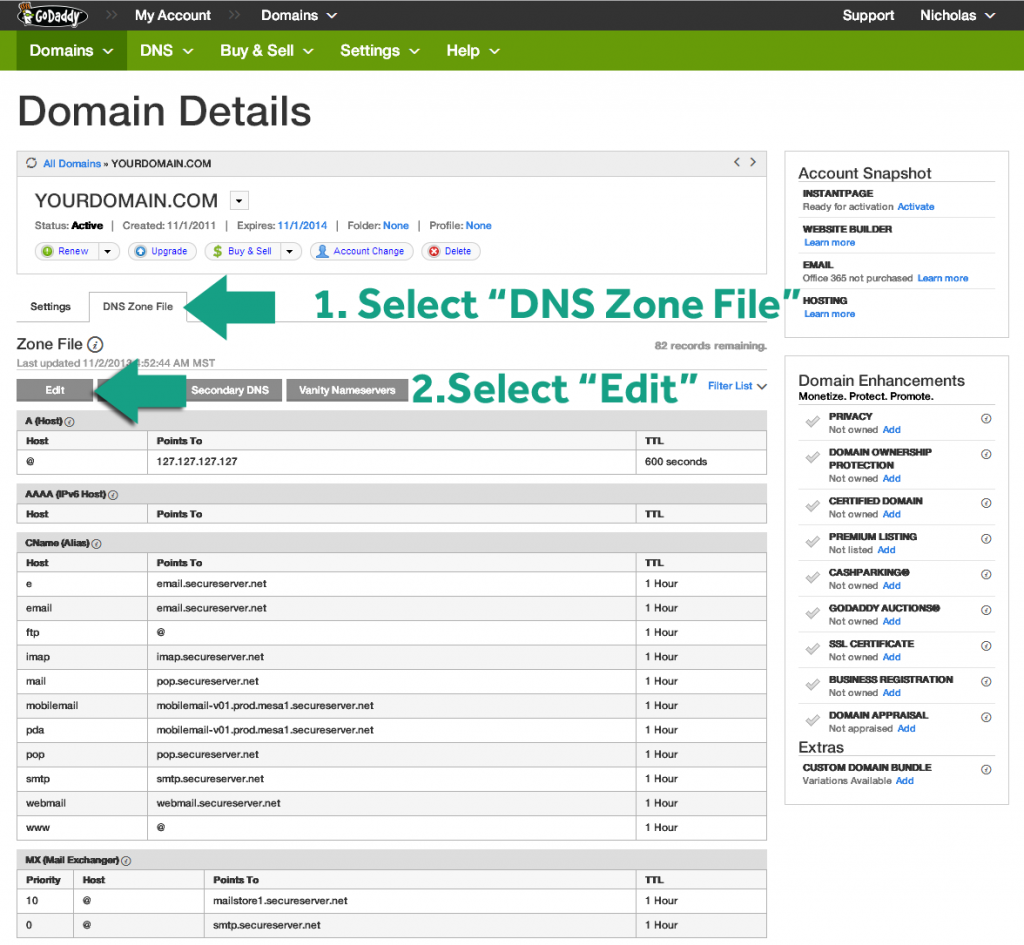Image resolution: width=1024 pixels, height=945 pixels.
Task: Open CashParking info icon
Action: pos(986,575)
